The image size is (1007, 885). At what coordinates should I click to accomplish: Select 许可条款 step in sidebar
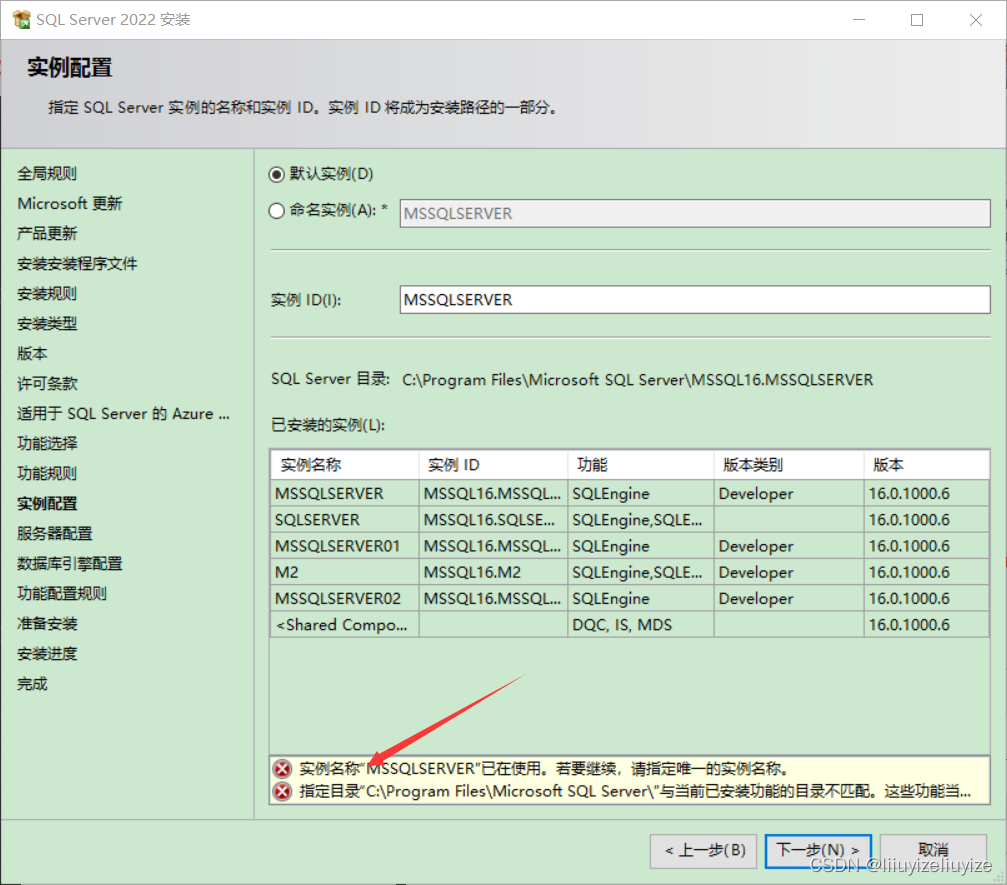pyautogui.click(x=47, y=384)
